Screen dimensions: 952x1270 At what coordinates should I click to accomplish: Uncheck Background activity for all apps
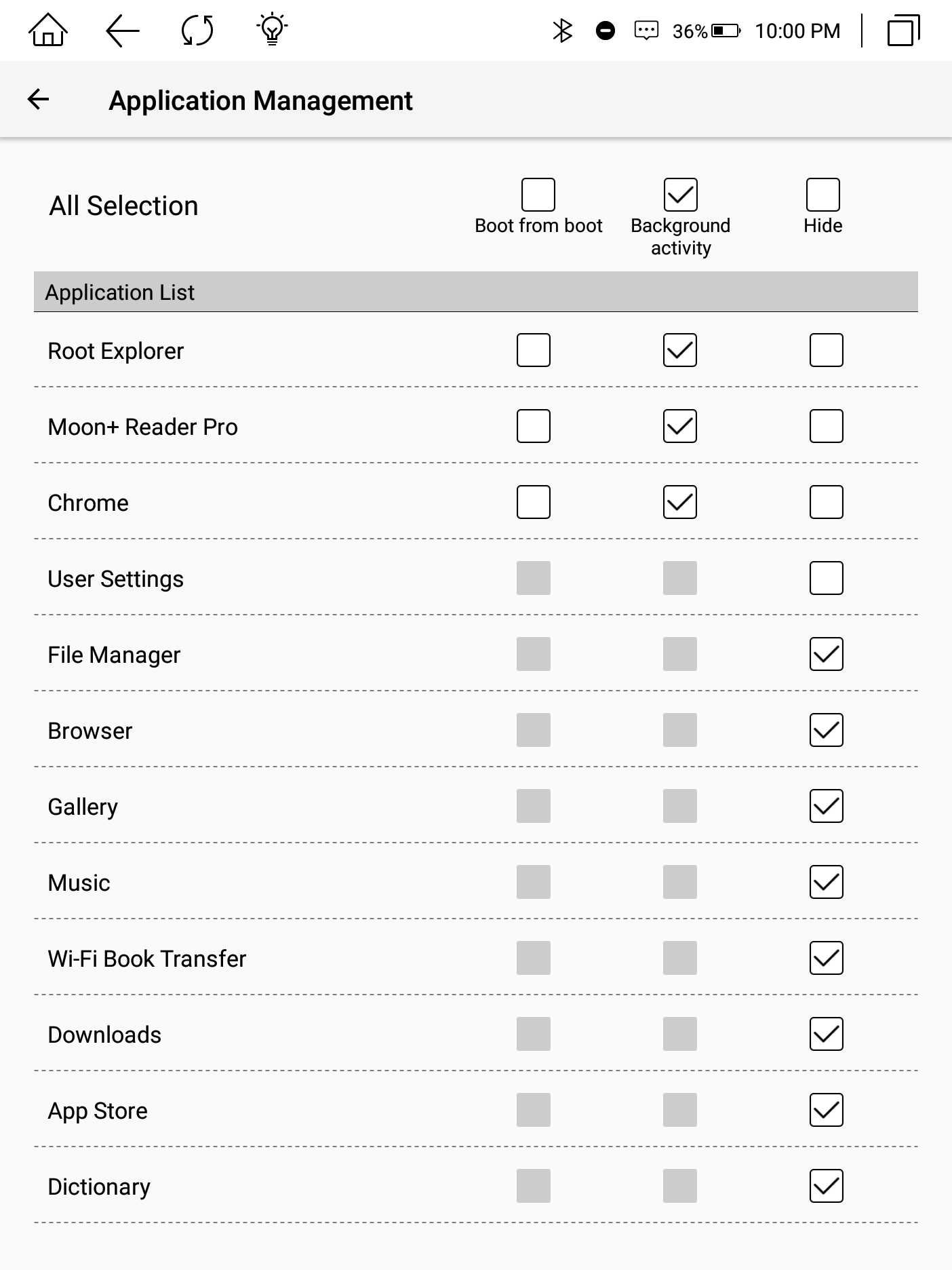(680, 195)
